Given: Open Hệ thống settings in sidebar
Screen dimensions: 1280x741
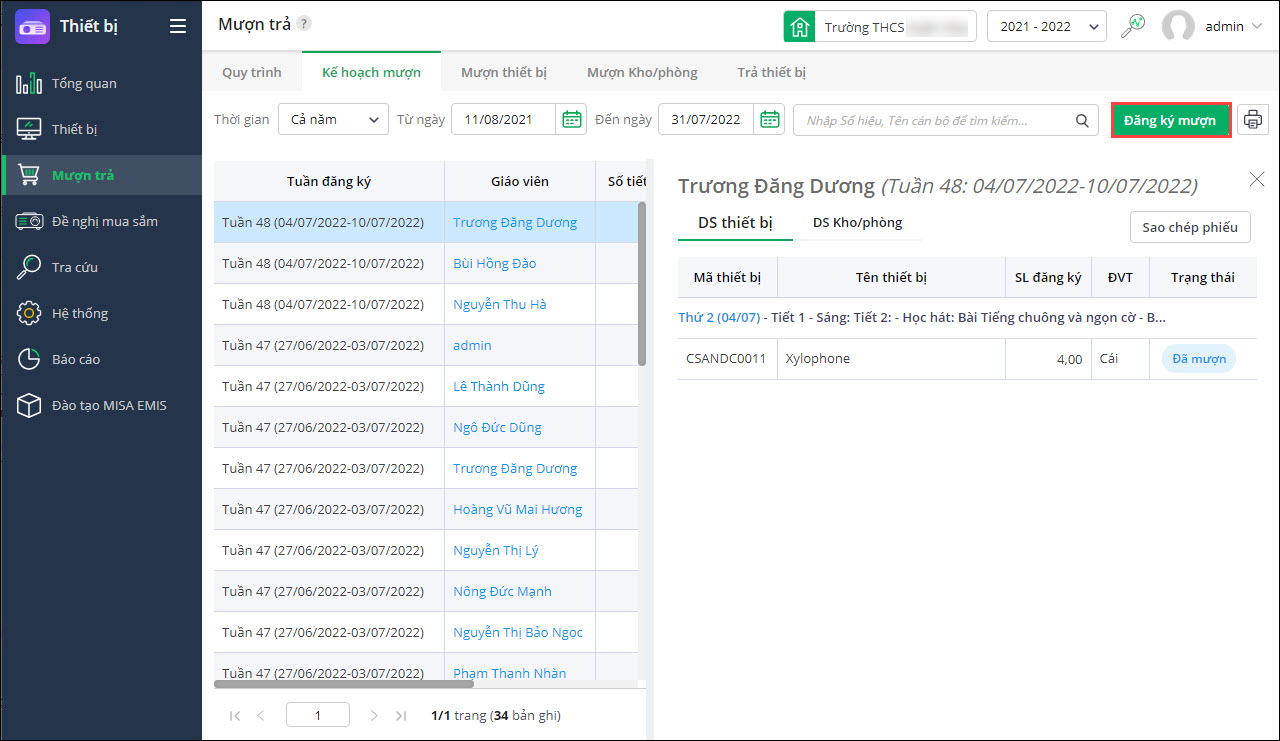Looking at the screenshot, I should (101, 313).
